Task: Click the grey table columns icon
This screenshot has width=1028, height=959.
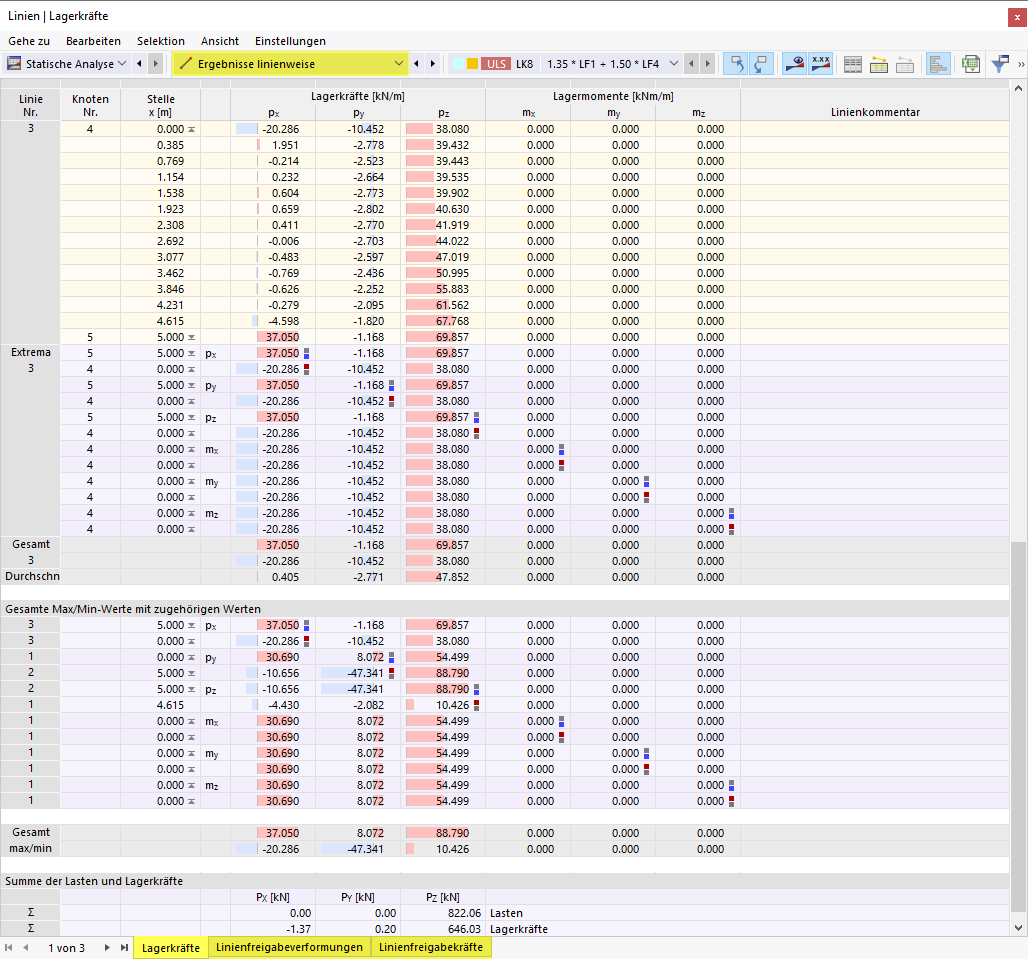Action: point(853,64)
